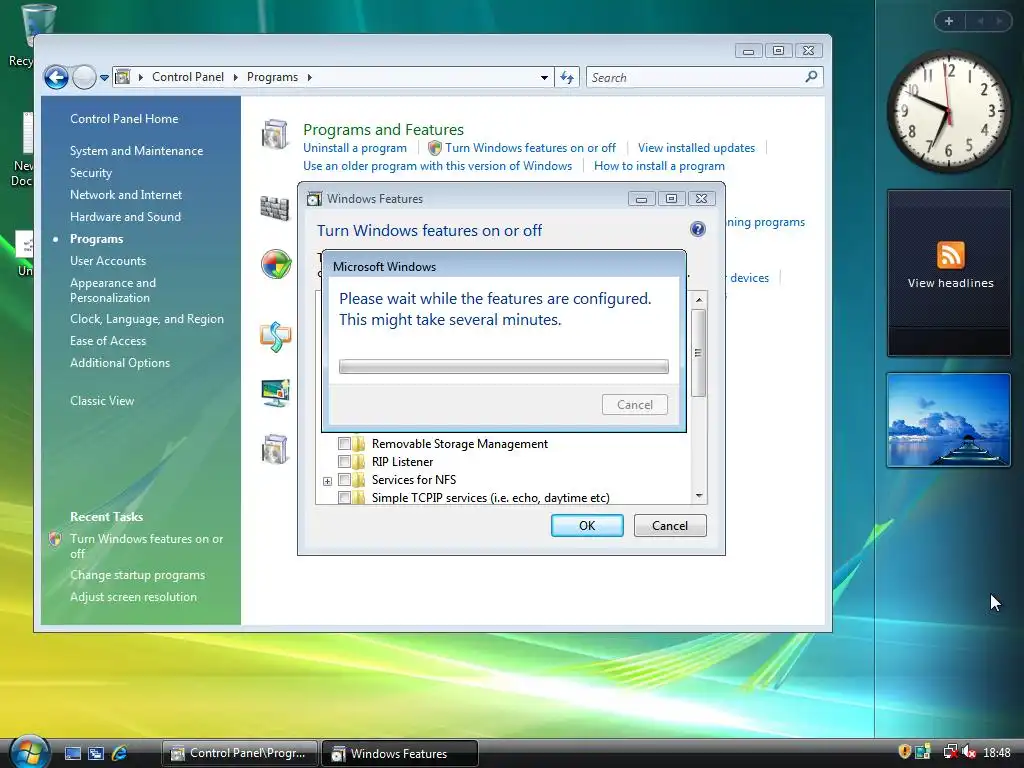Click the magnifier icon in the Search box
The width and height of the screenshot is (1024, 768).
[810, 77]
